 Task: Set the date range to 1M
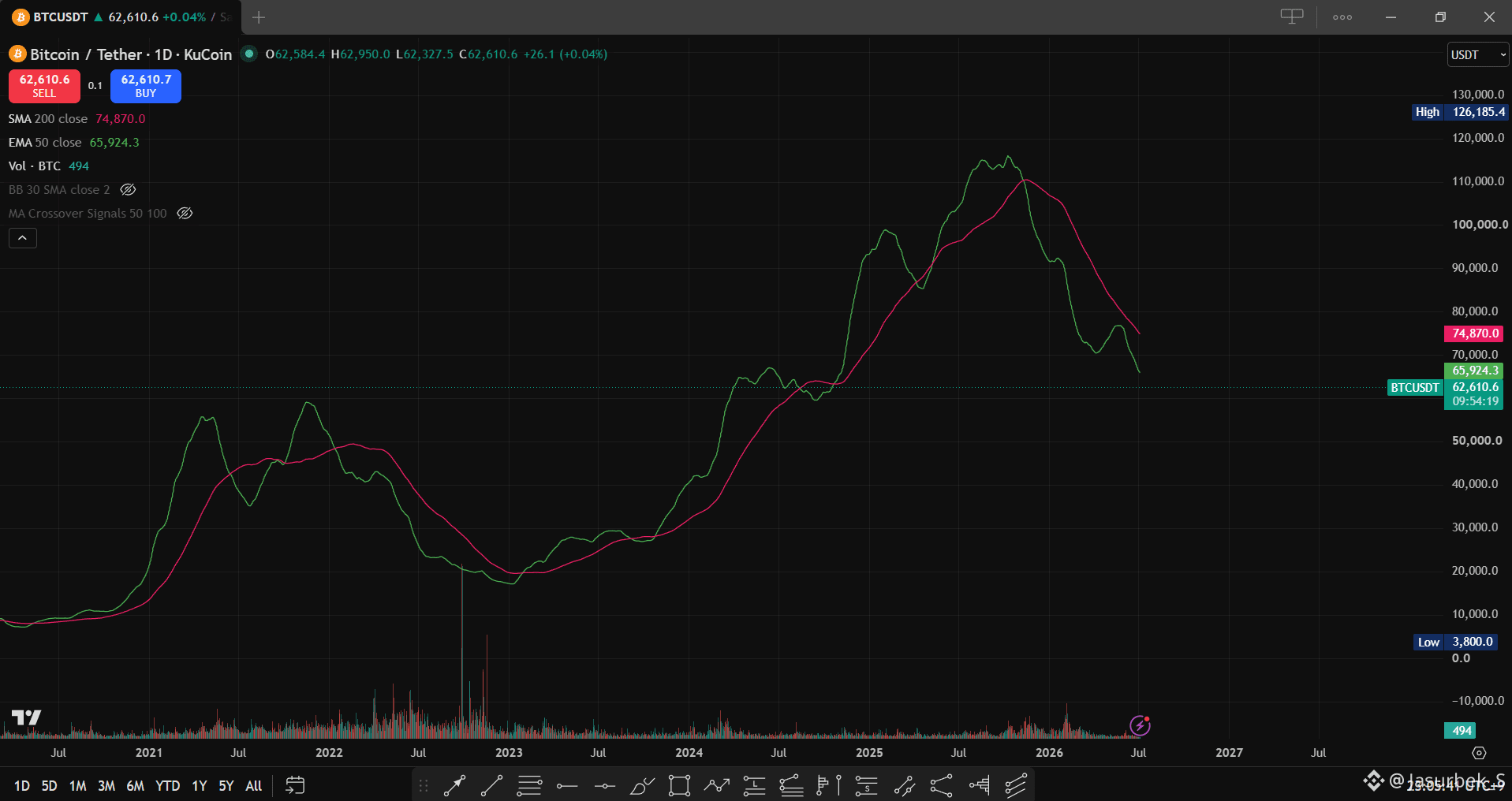coord(77,785)
